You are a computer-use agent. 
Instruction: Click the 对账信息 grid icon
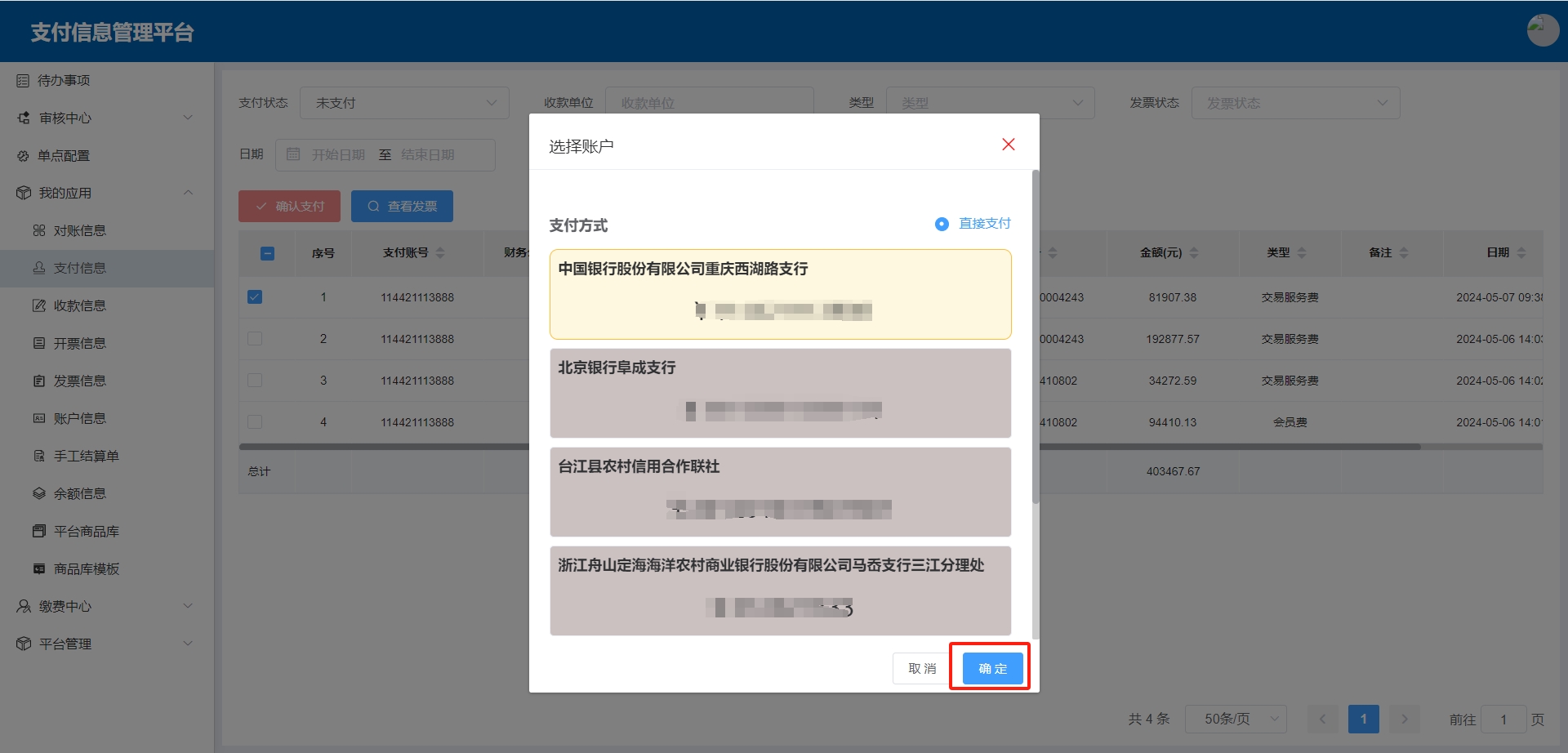pos(38,231)
